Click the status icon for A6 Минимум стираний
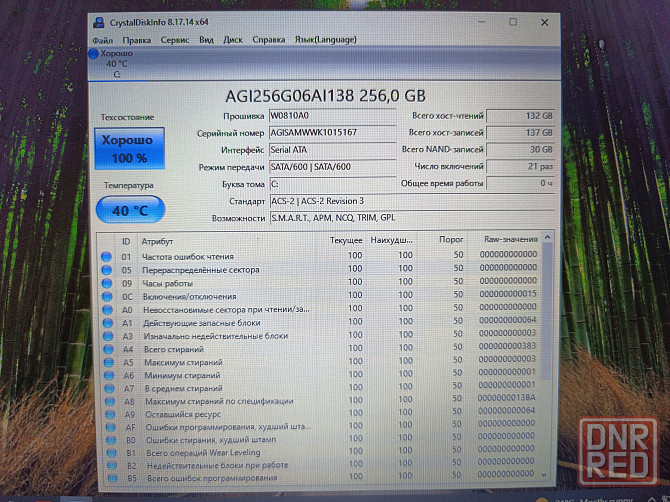The height and width of the screenshot is (502, 670). tap(109, 376)
